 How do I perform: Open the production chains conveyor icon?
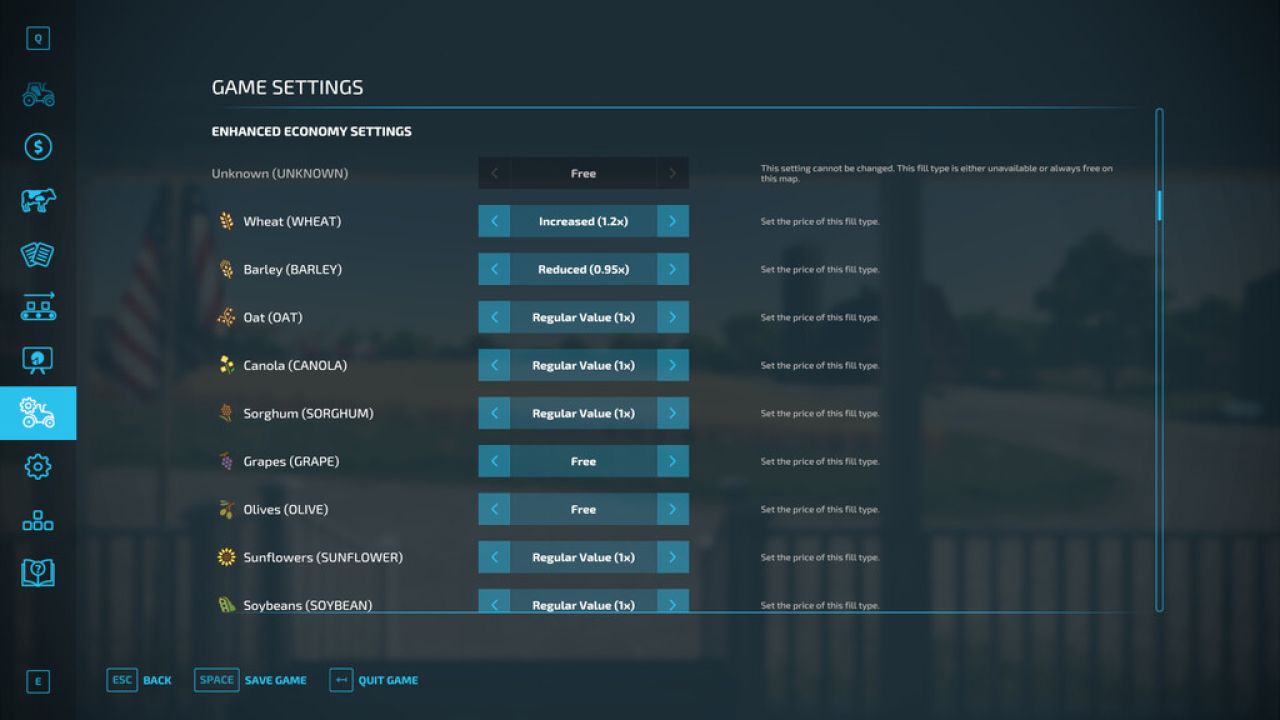tap(38, 307)
